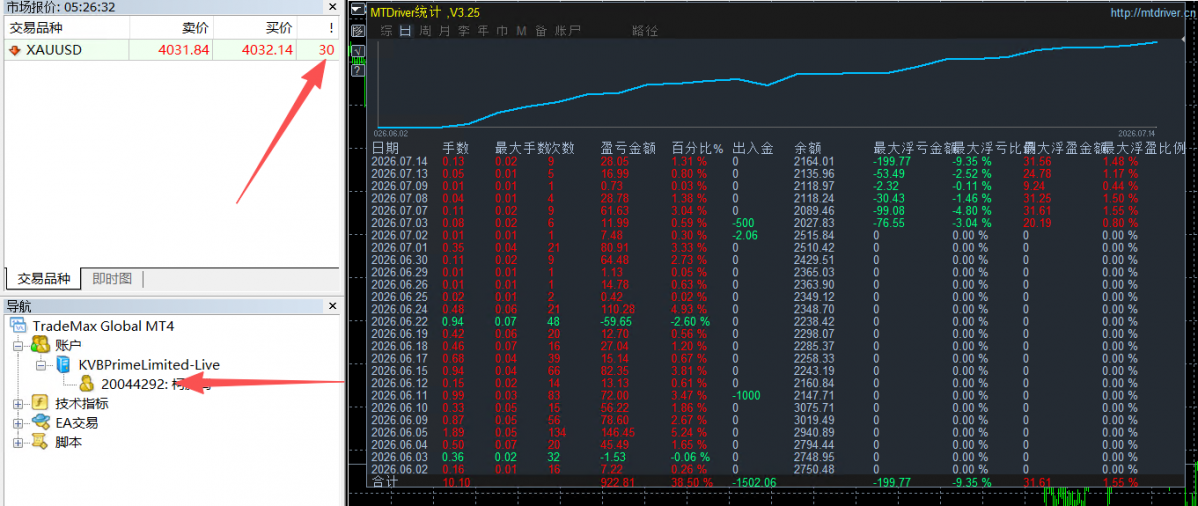Image resolution: width=1198 pixels, height=506 pixels.
Task: Close the 市场报价 market watch panel
Action: [332, 7]
